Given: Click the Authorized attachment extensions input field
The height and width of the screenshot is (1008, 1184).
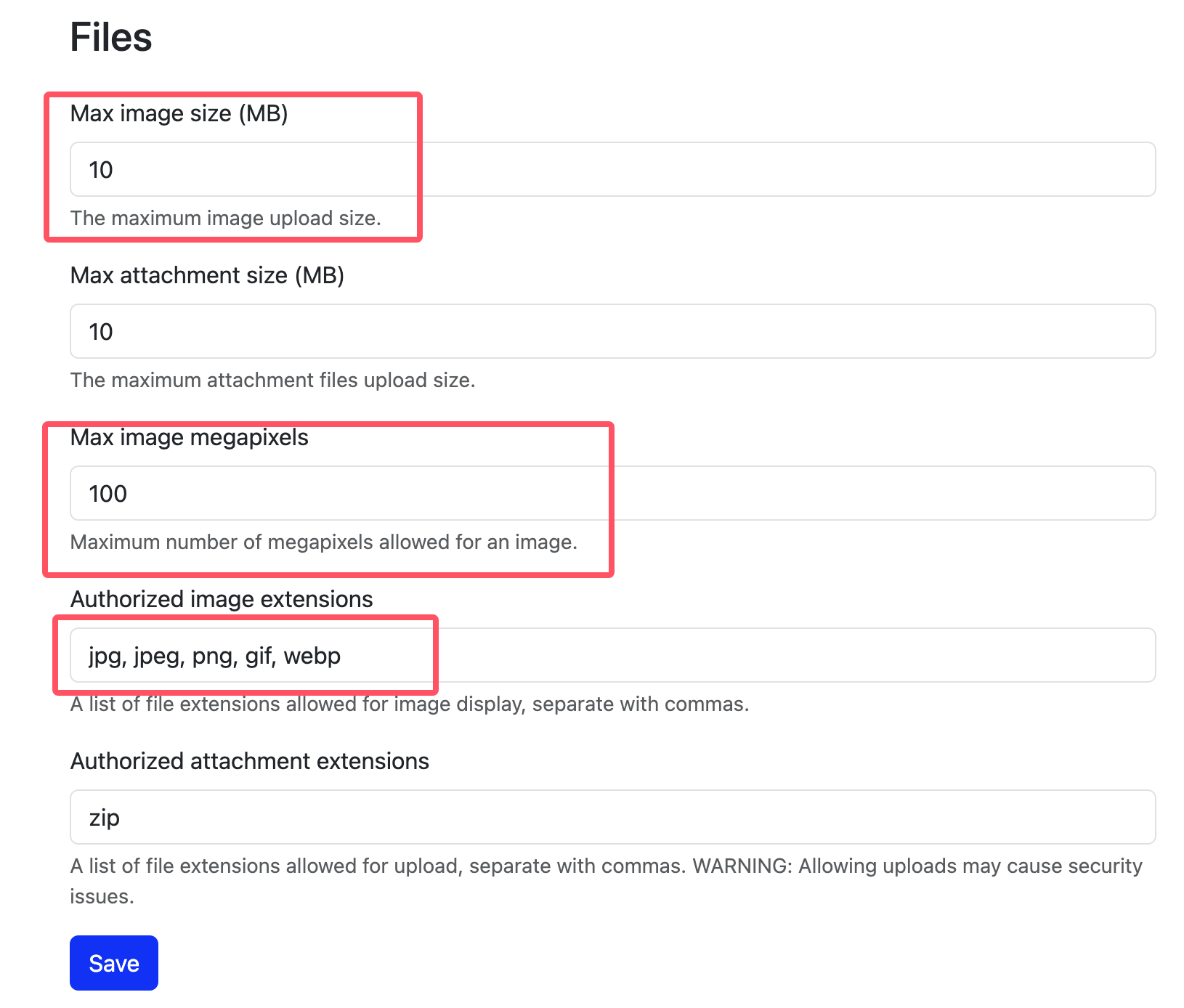Looking at the screenshot, I should point(612,817).
